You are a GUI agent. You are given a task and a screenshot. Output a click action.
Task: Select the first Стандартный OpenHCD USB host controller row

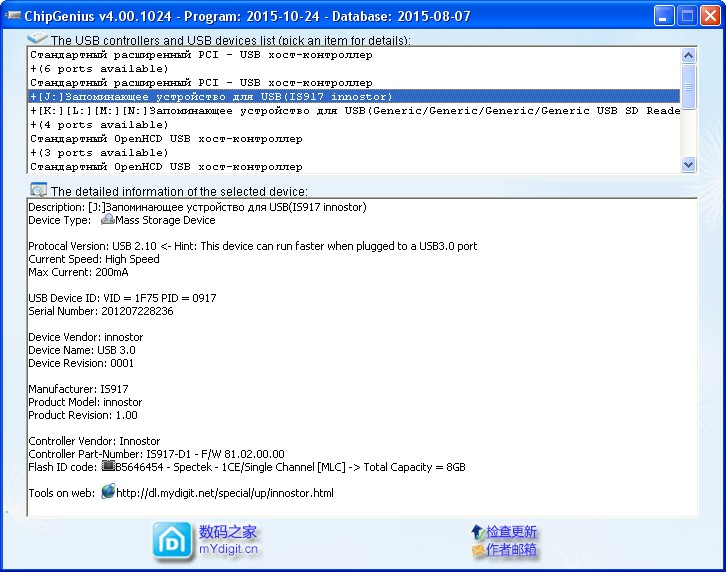click(x=354, y=138)
